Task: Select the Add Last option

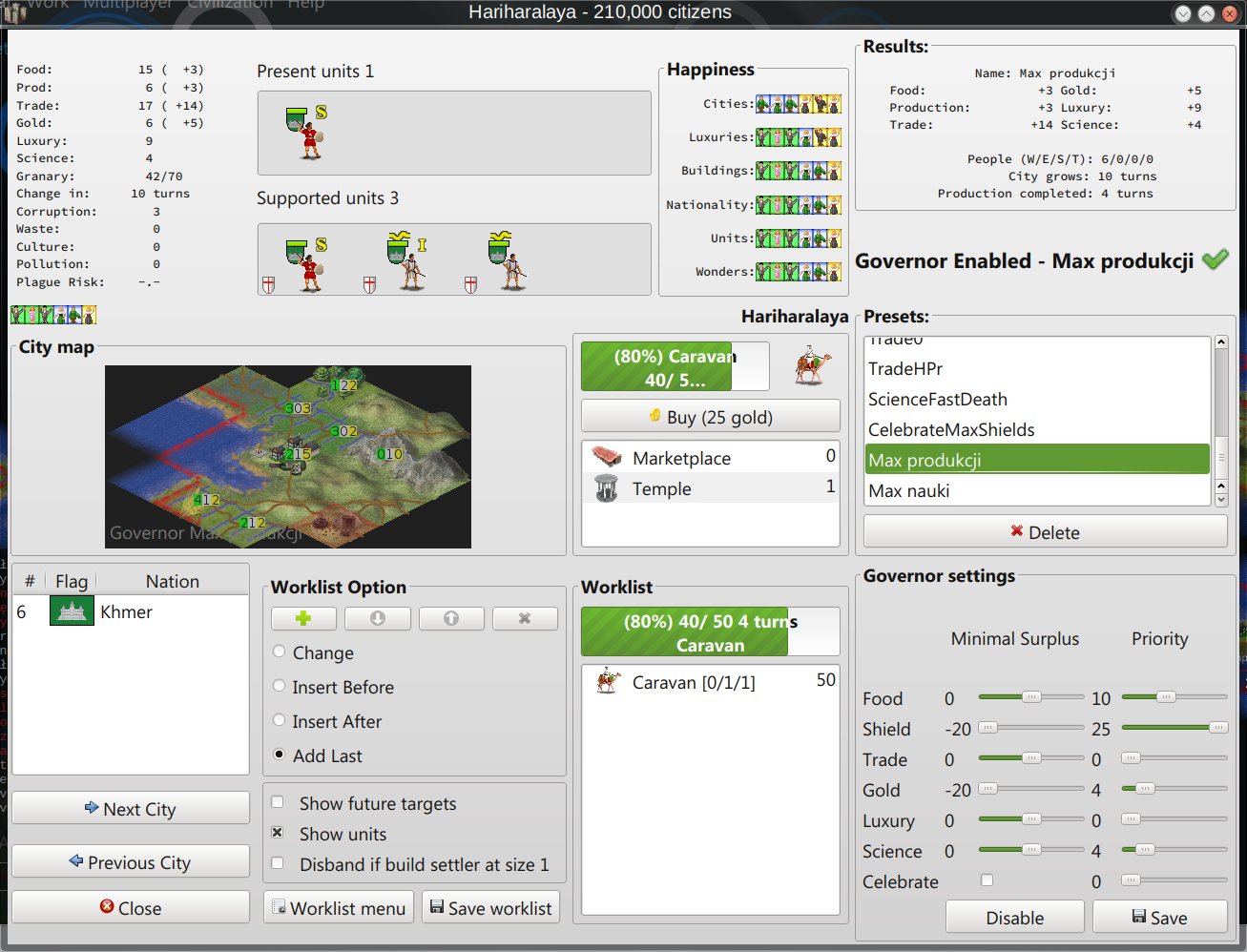Action: tap(279, 755)
